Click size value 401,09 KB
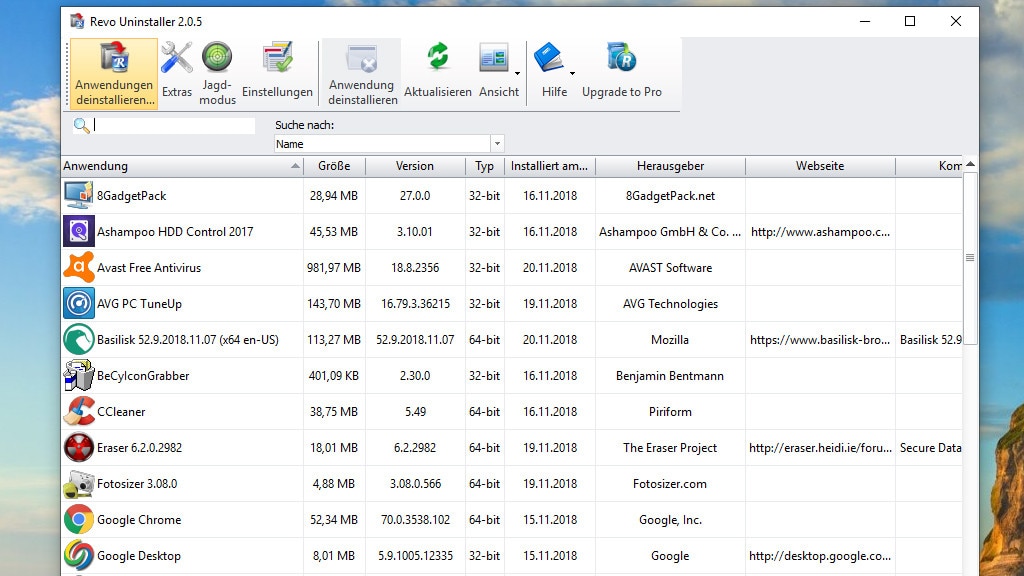Screen dimensions: 1024x576 click(334, 376)
